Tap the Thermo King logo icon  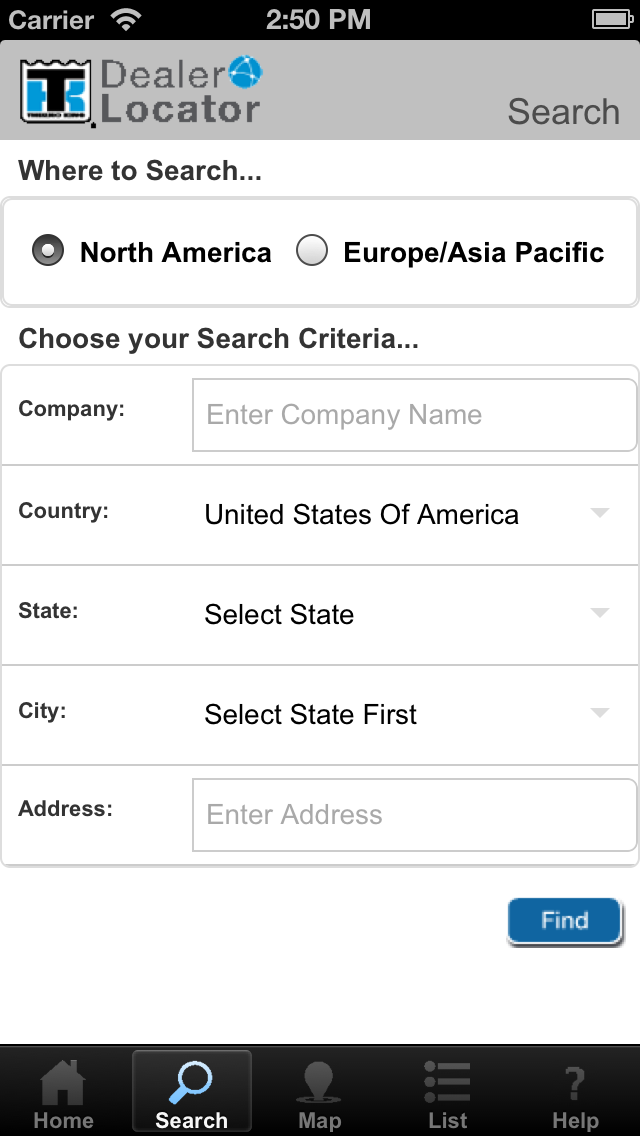56,93
